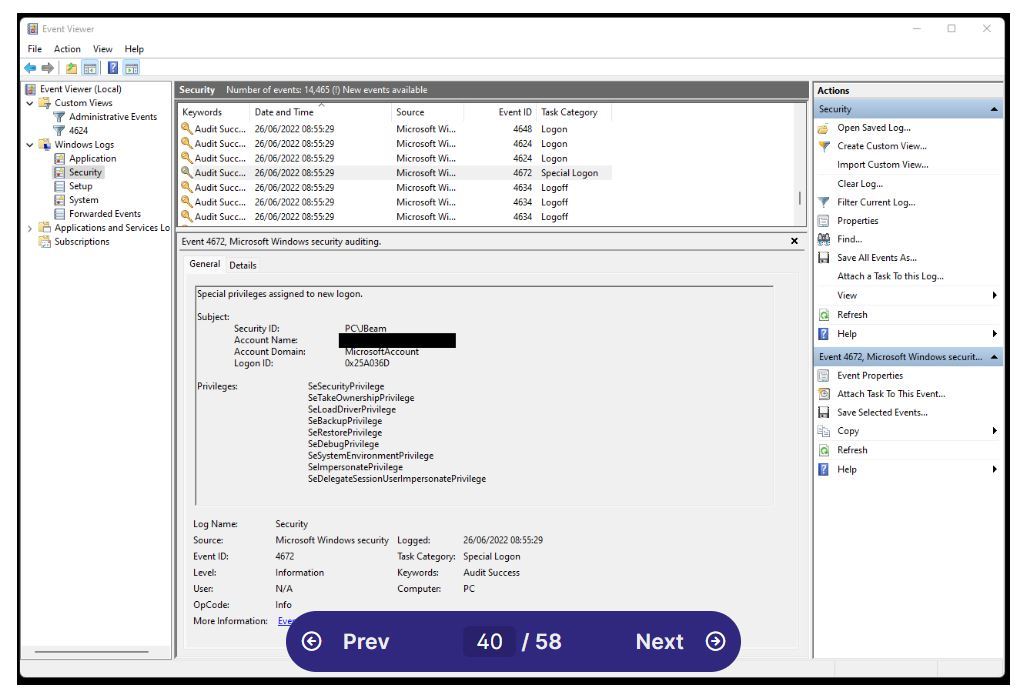
Task: Click Create Custom View action
Action: click(x=881, y=146)
